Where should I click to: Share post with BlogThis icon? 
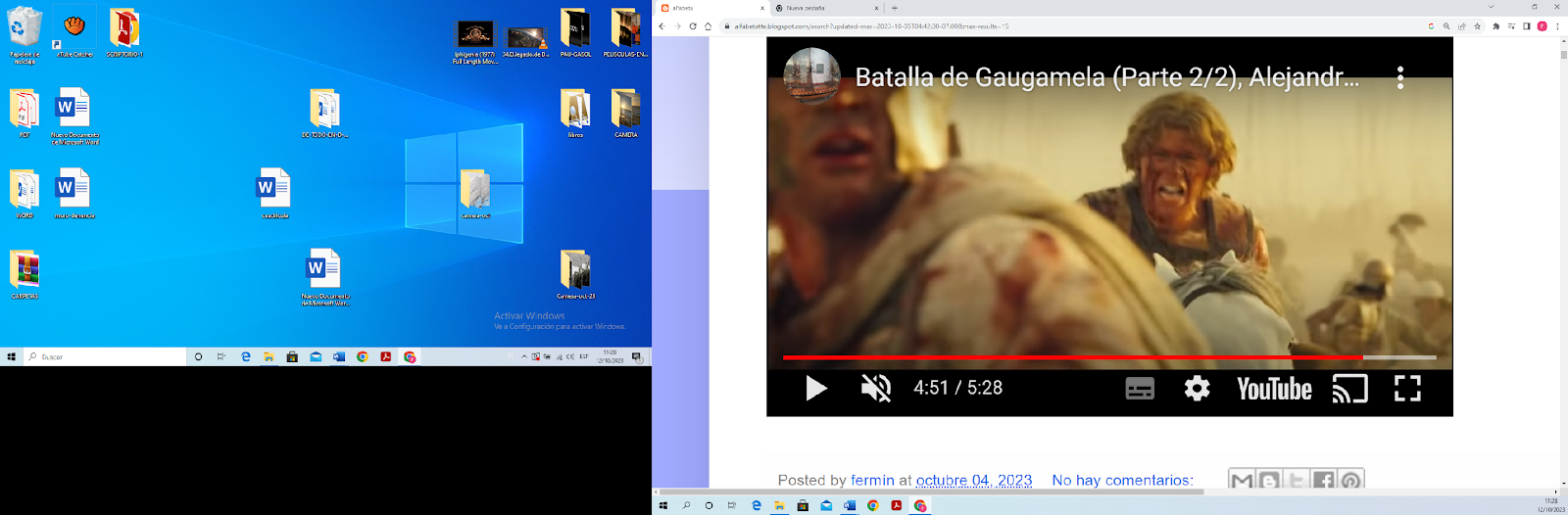click(1269, 480)
